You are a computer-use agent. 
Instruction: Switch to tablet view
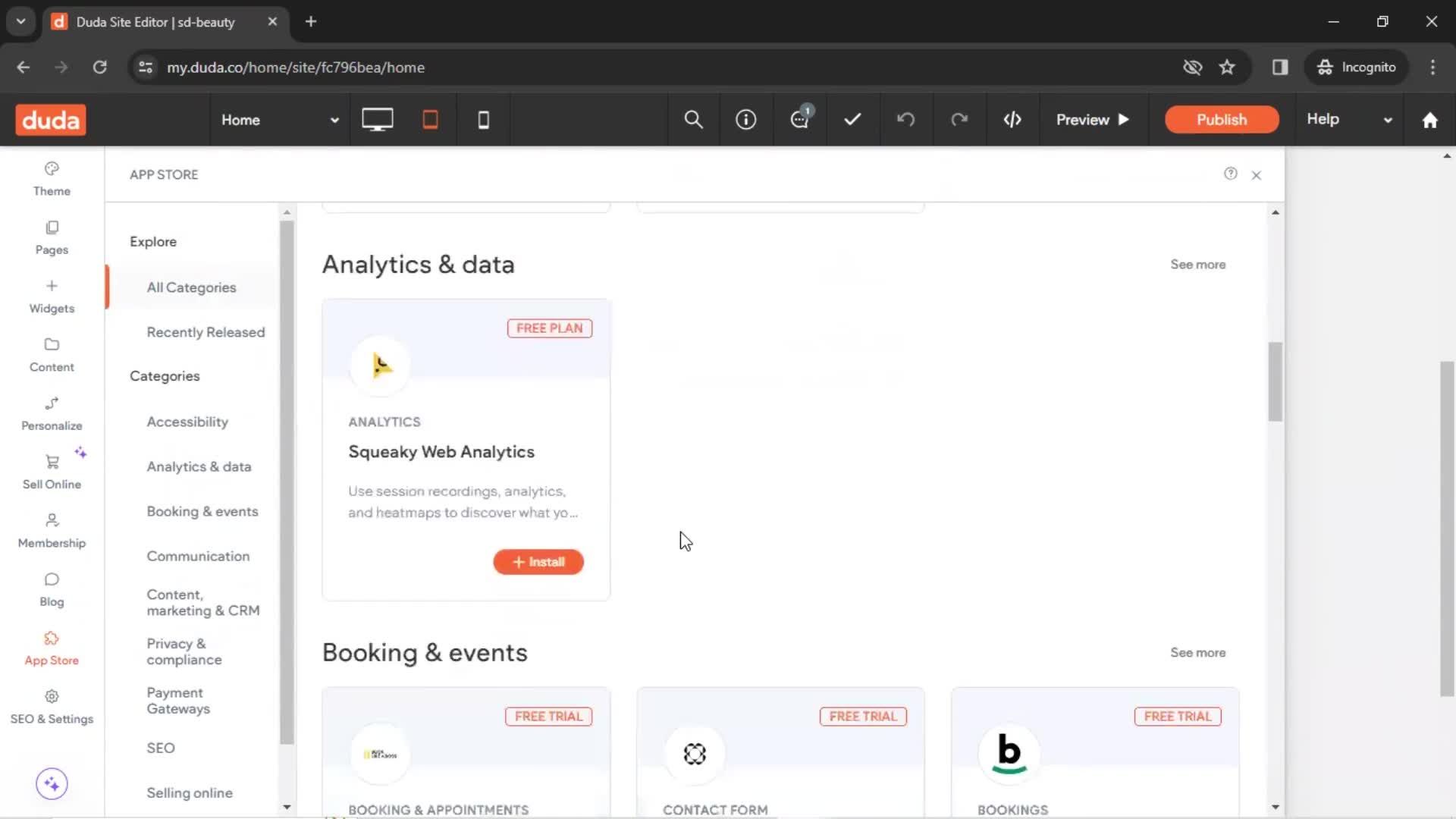coord(430,120)
